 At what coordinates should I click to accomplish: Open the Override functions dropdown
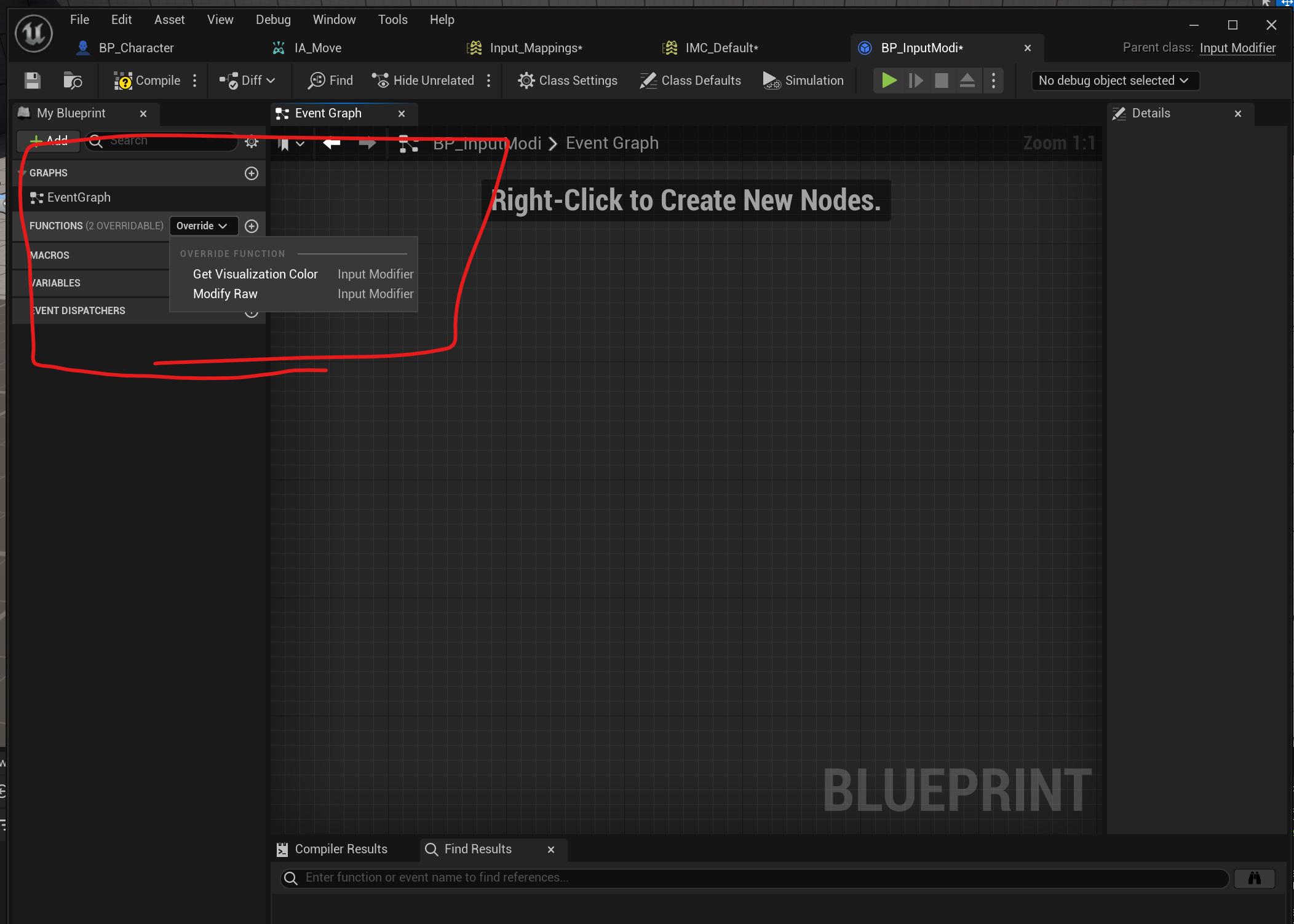point(202,226)
